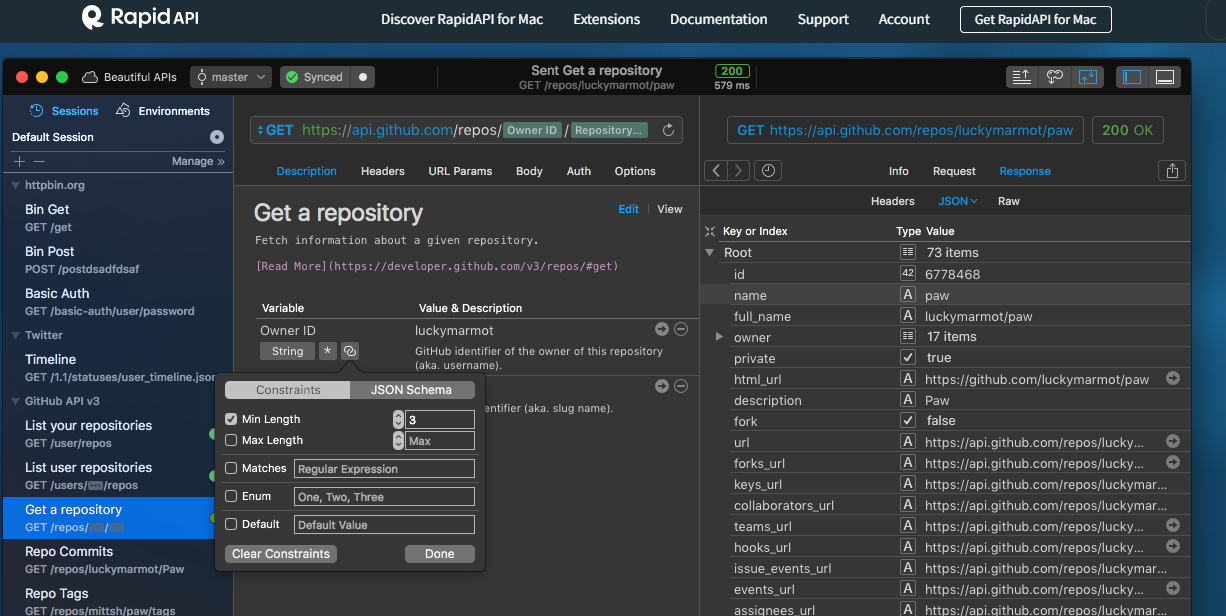Click the plus icon to add a request
The height and width of the screenshot is (616, 1226).
(19, 161)
